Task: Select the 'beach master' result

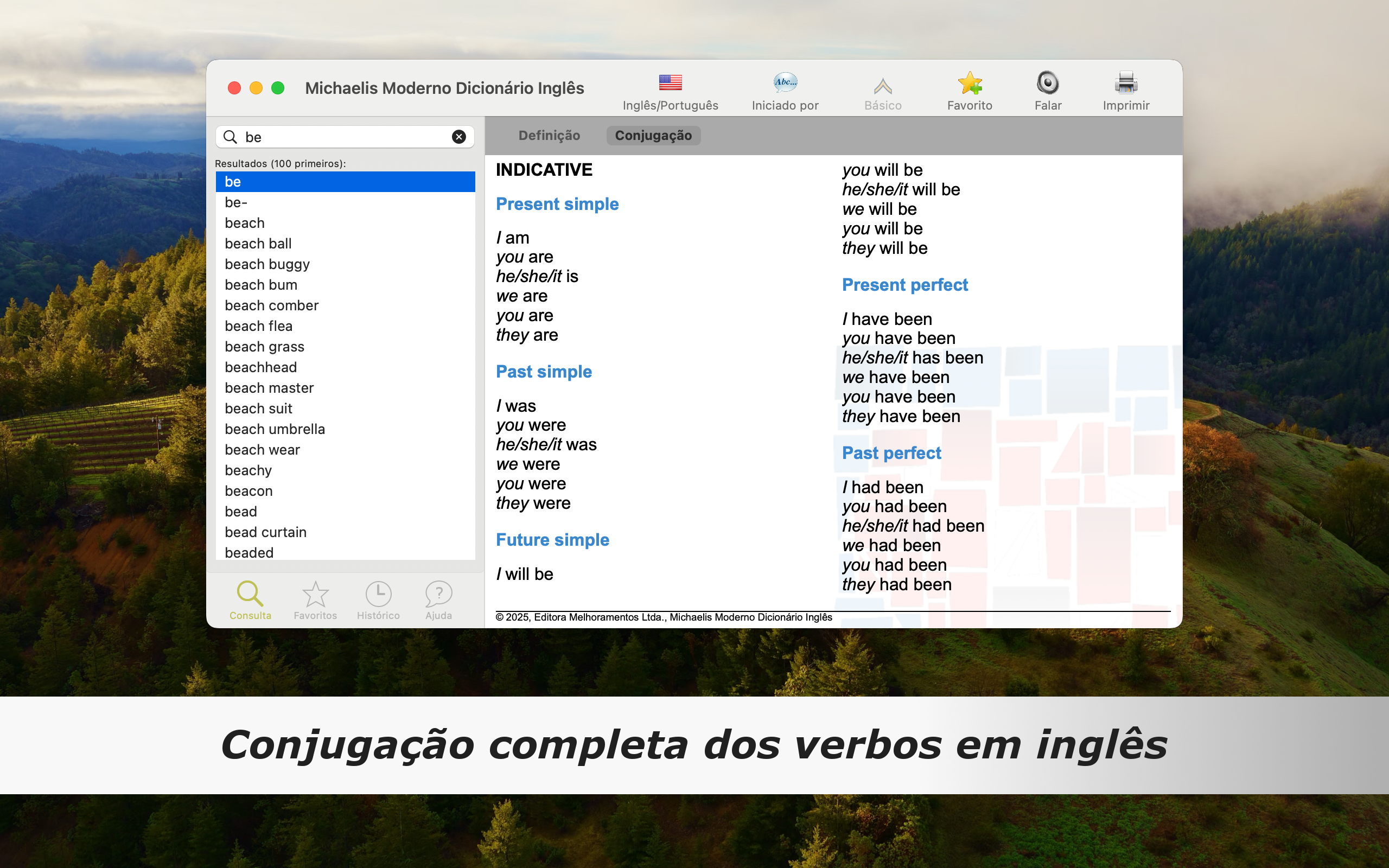Action: (x=345, y=388)
